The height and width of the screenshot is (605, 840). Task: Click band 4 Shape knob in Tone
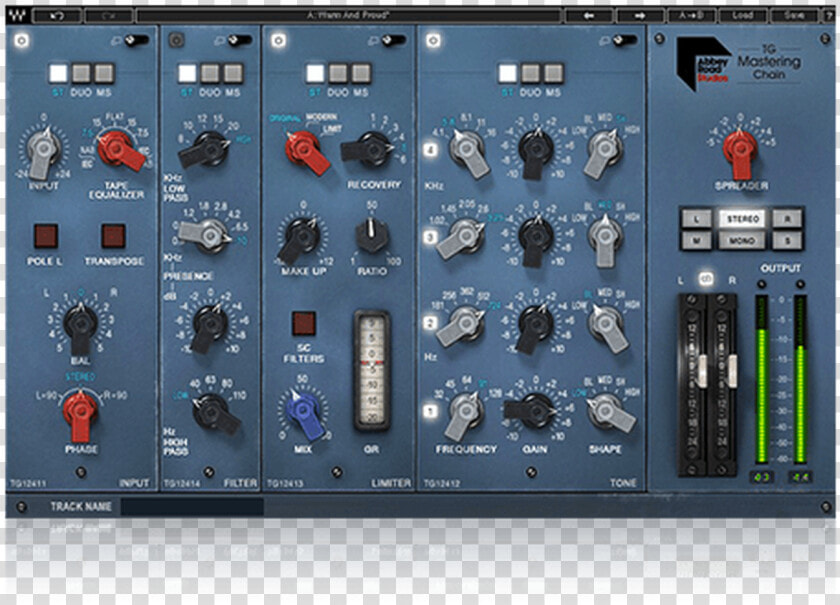[x=603, y=152]
